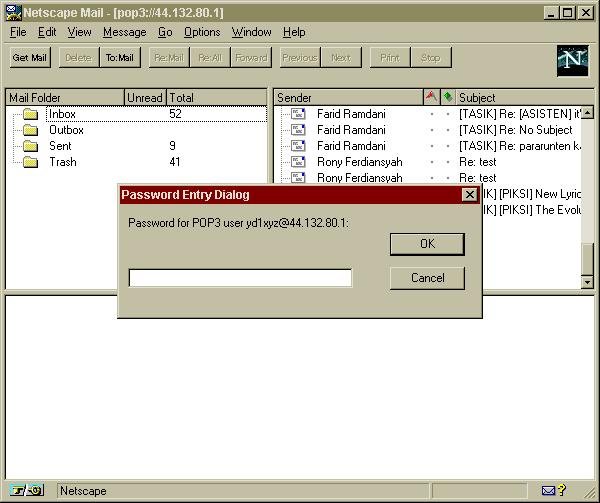Click the Delete toolbar button
The image size is (600, 503).
(x=79, y=58)
